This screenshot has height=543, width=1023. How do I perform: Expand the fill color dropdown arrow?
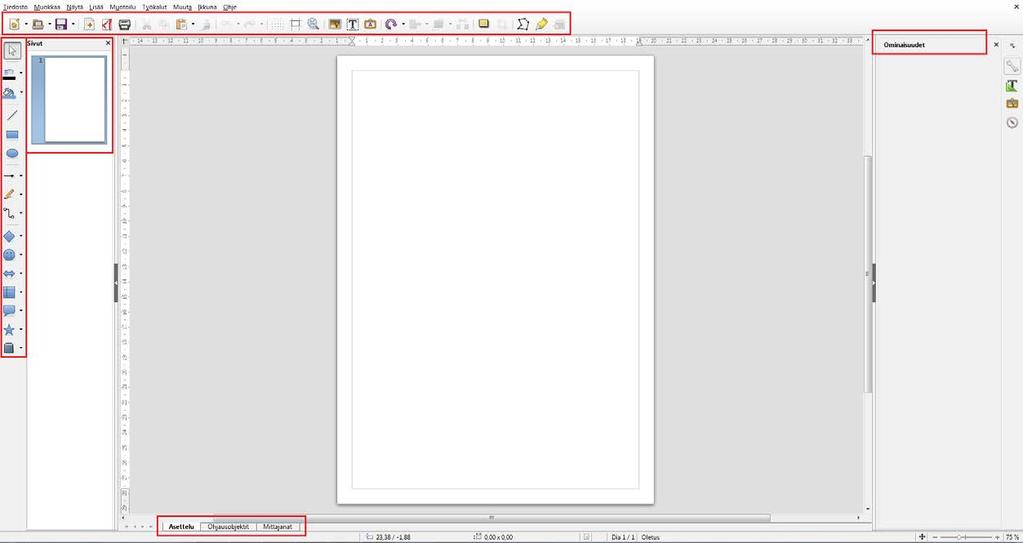[21, 93]
